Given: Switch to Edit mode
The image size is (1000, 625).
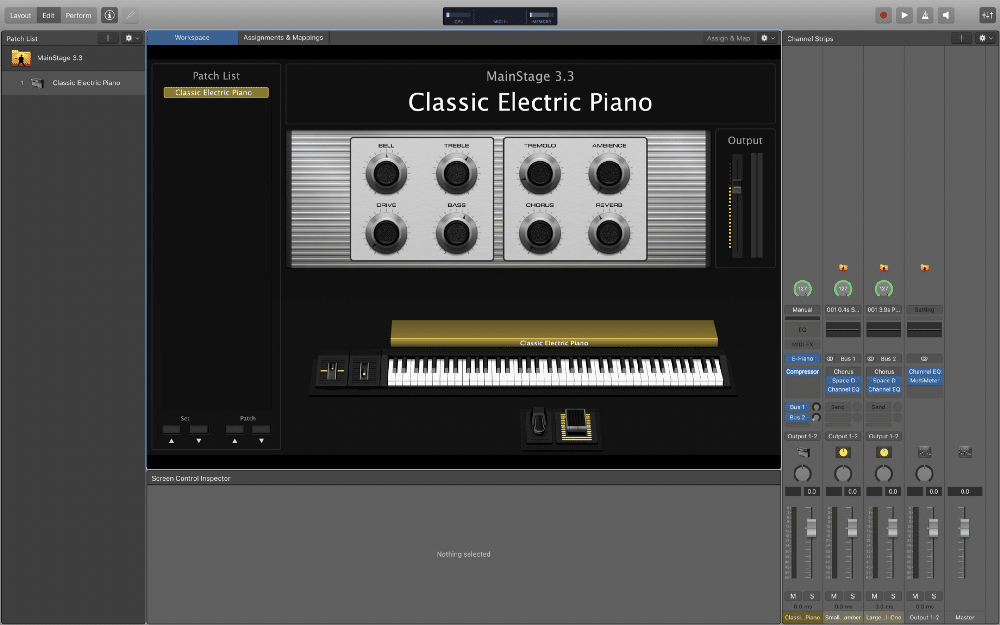Looking at the screenshot, I should coord(48,15).
